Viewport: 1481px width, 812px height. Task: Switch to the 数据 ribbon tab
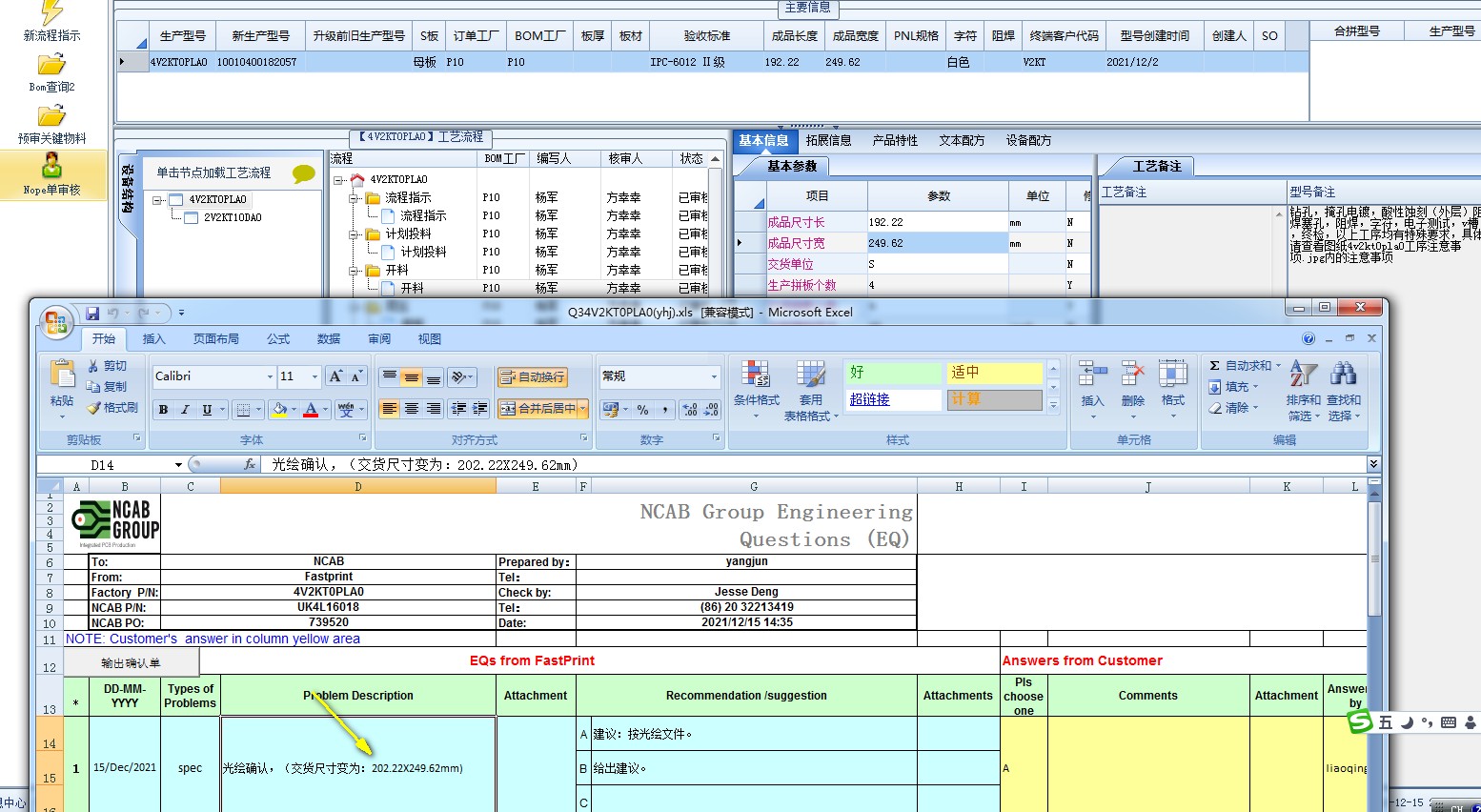tap(329, 339)
